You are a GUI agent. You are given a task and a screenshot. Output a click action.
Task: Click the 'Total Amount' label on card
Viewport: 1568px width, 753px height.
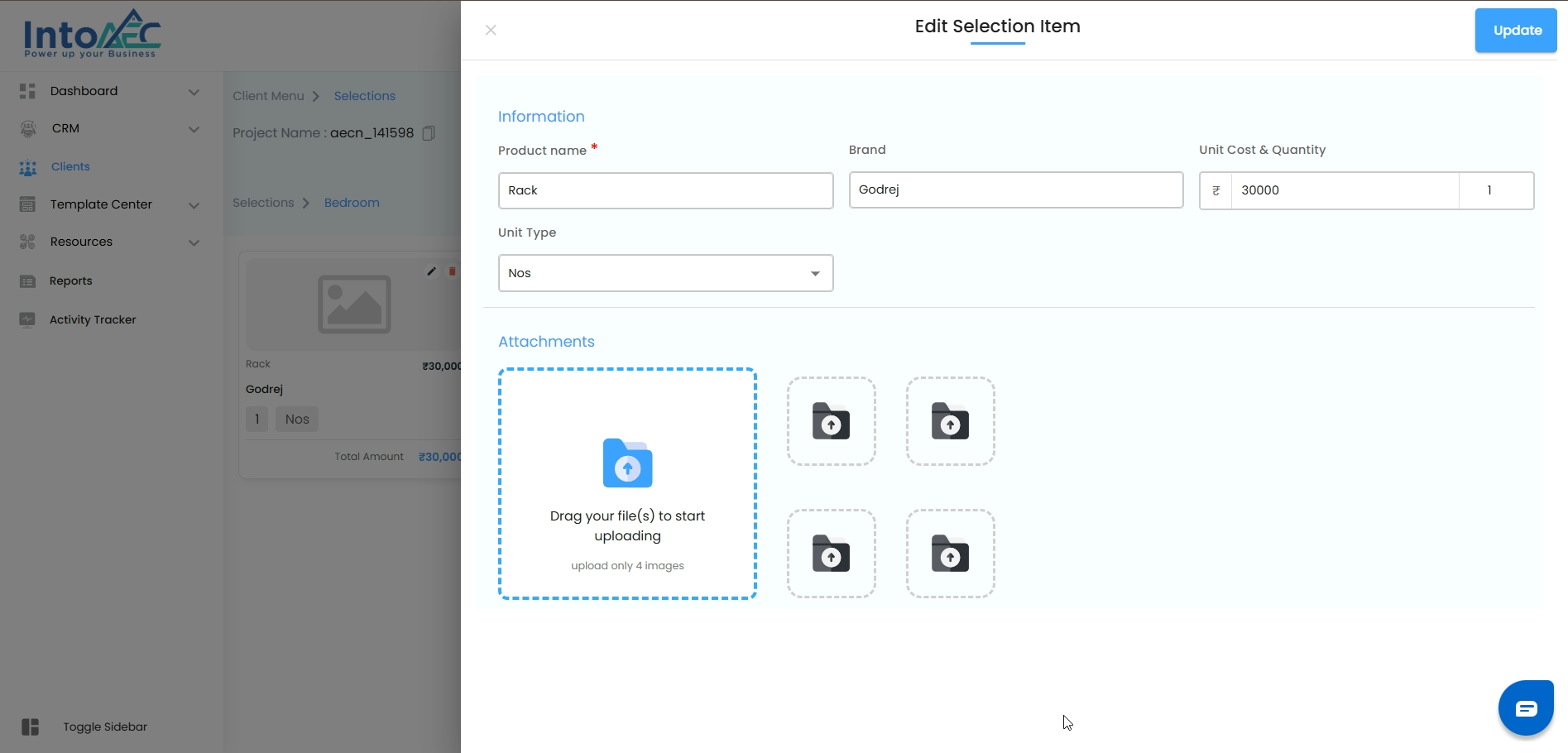point(369,457)
